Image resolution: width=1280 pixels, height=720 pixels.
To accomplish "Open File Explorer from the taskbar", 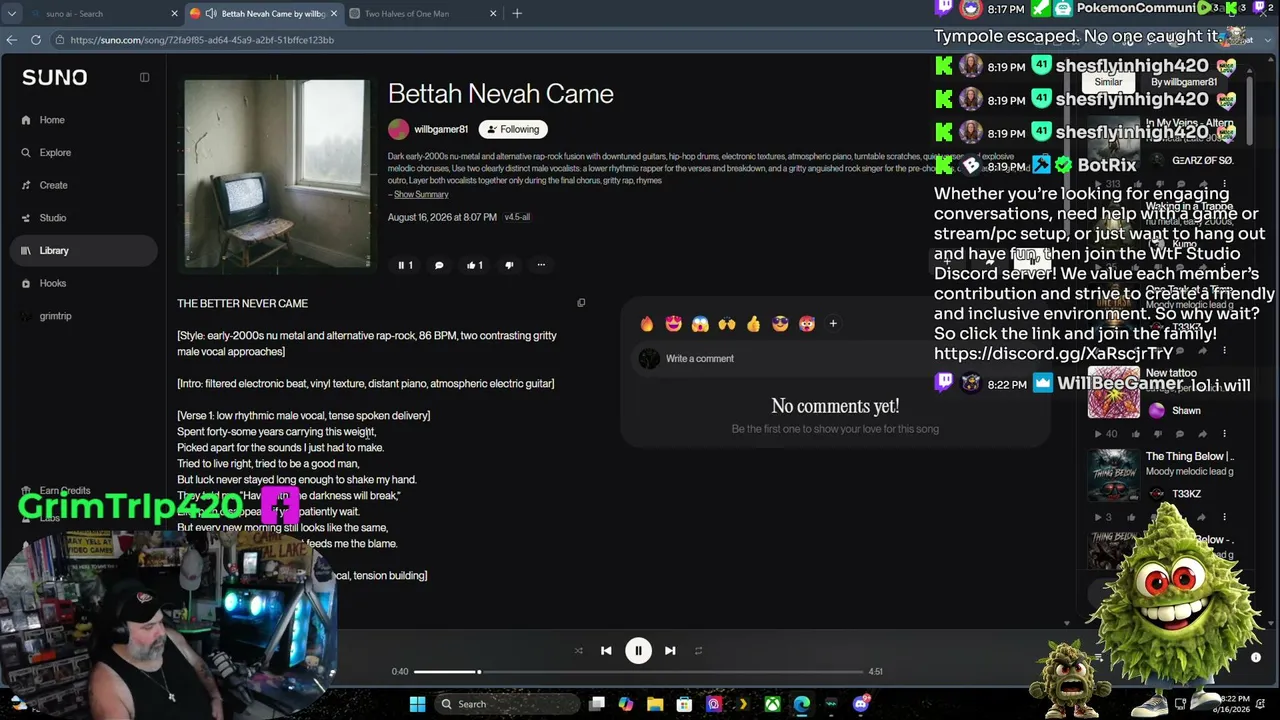I will point(655,704).
